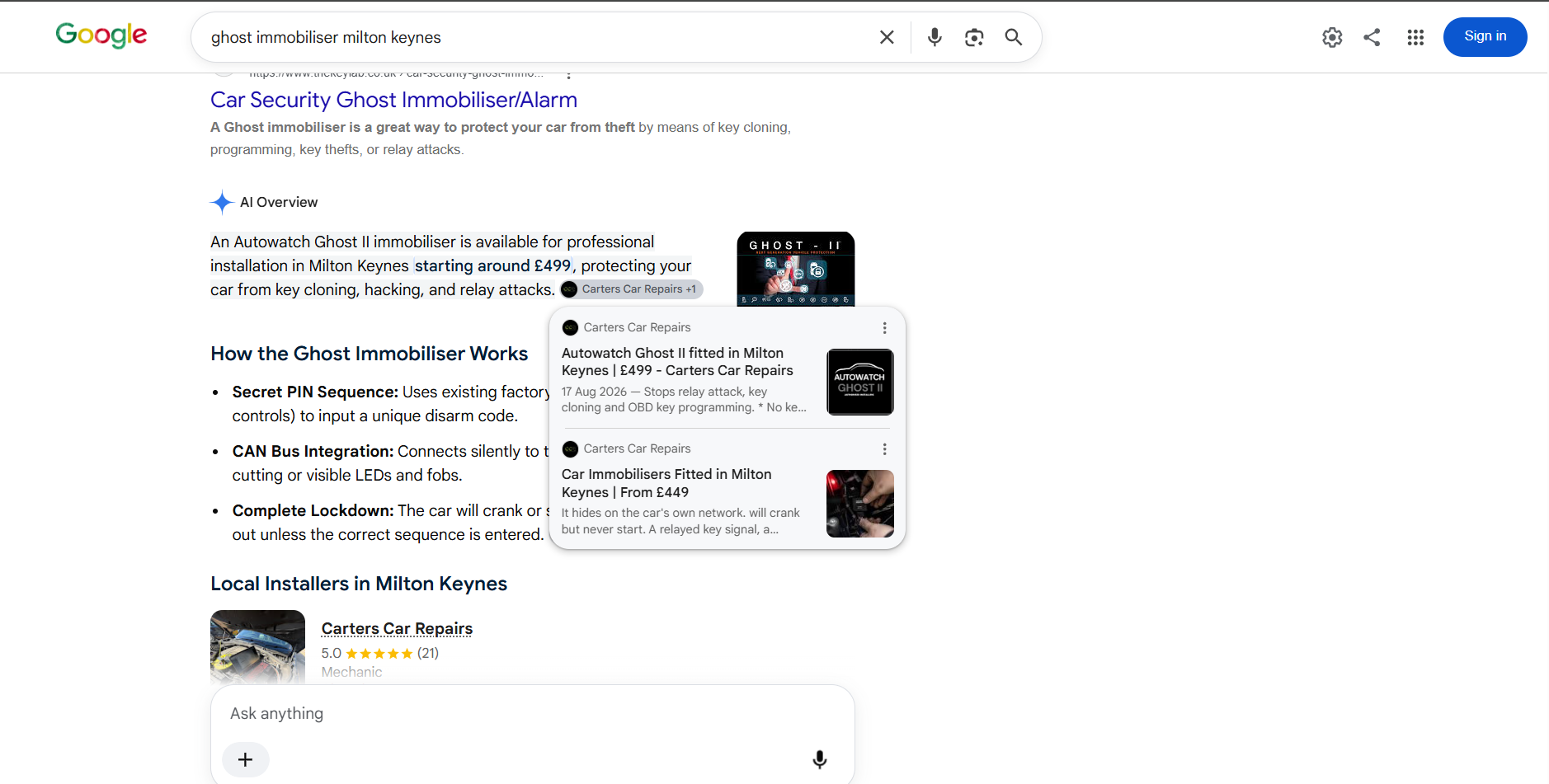1549x784 pixels.
Task: Click 'Secret PIN Sequence:' bullet text
Action: pyautogui.click(x=315, y=392)
